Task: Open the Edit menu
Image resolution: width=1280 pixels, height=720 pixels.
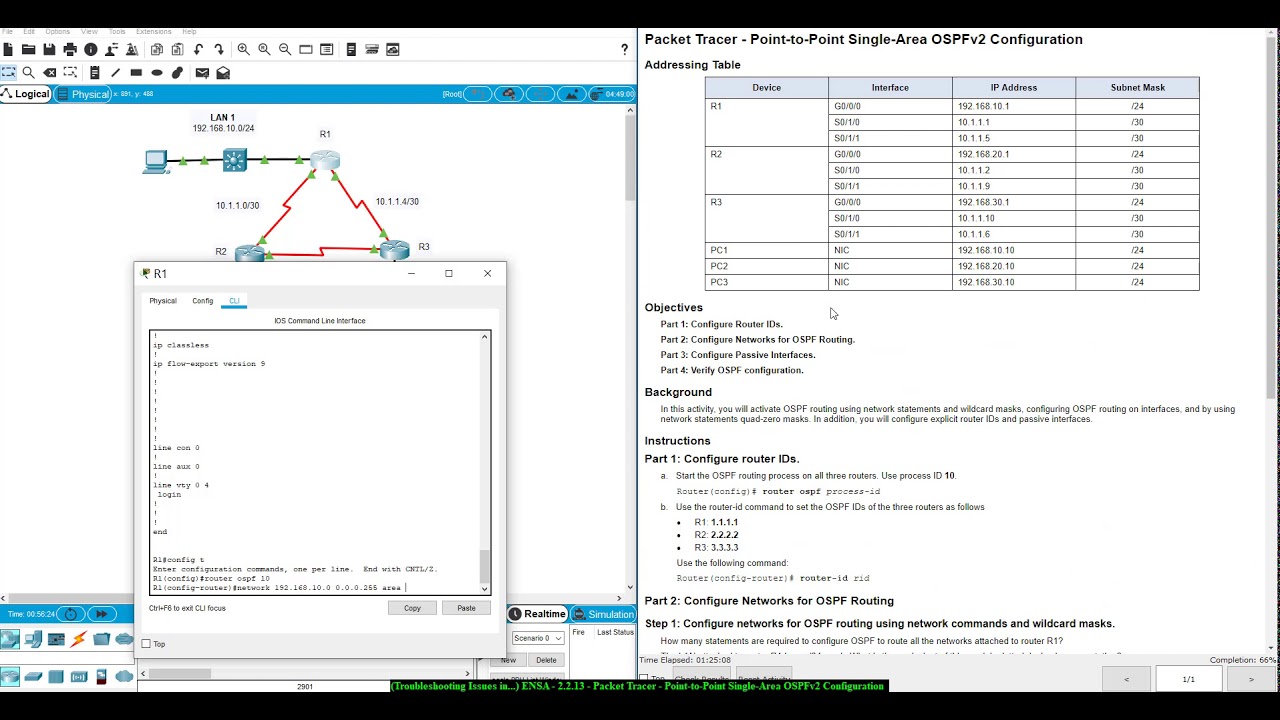Action: coord(29,32)
